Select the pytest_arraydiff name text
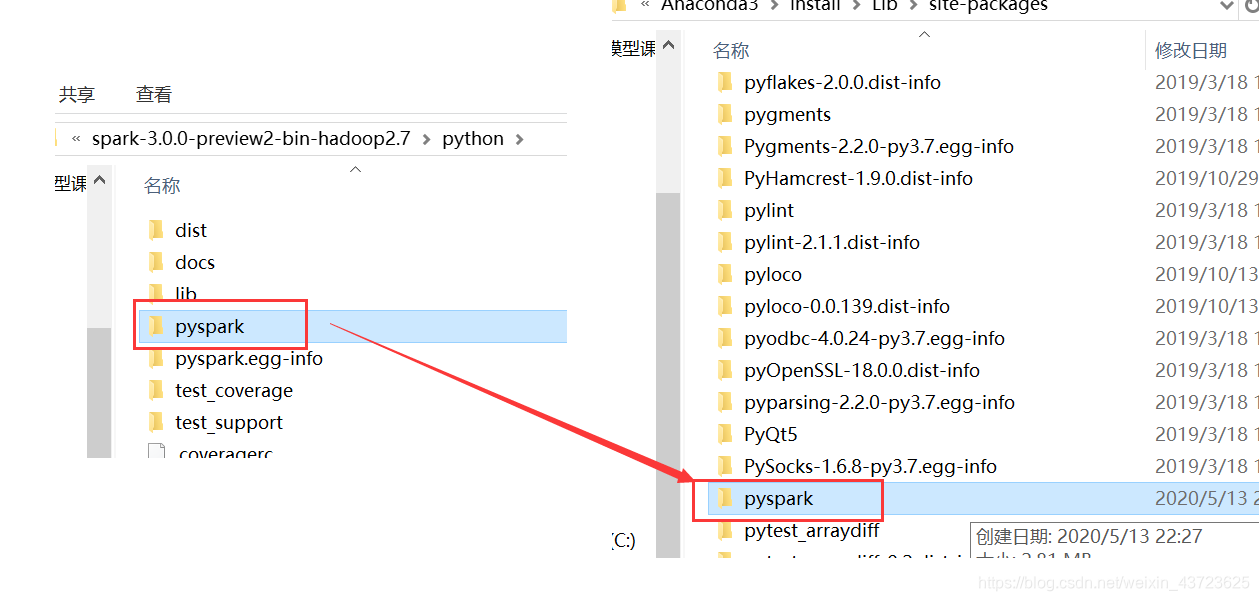 [x=812, y=530]
